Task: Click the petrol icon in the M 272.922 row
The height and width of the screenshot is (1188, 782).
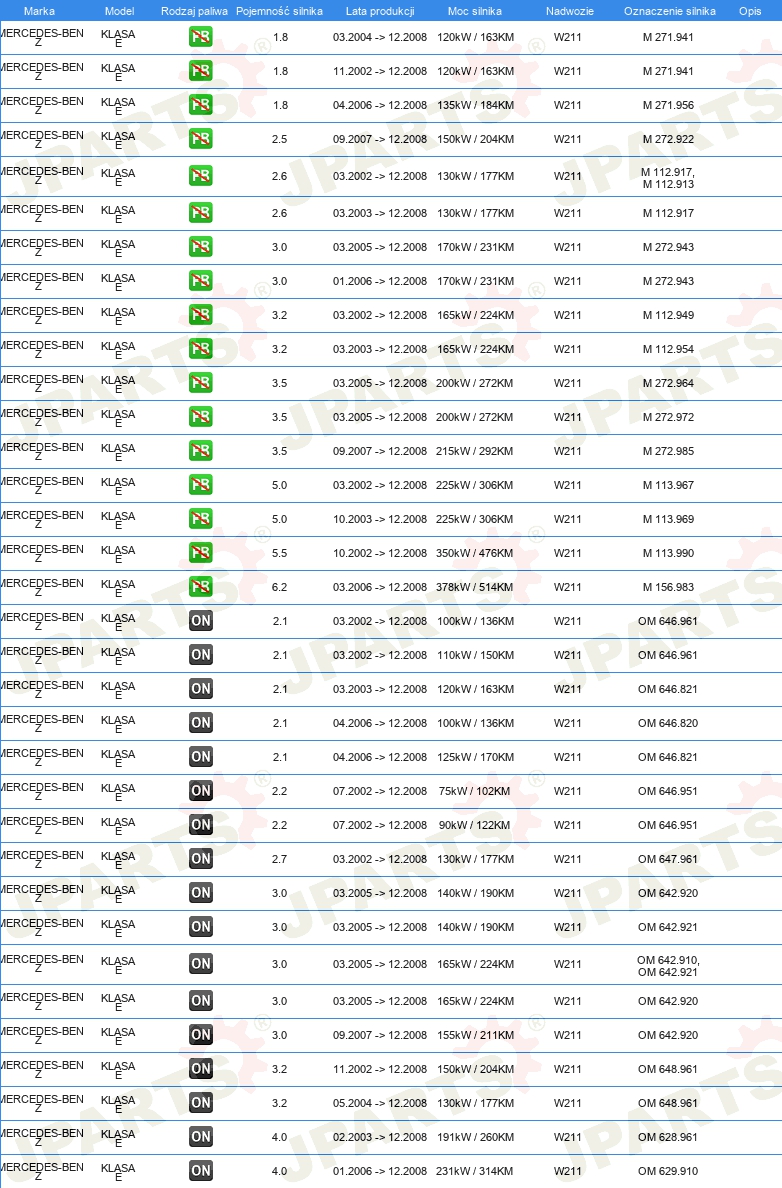Action: tap(201, 139)
